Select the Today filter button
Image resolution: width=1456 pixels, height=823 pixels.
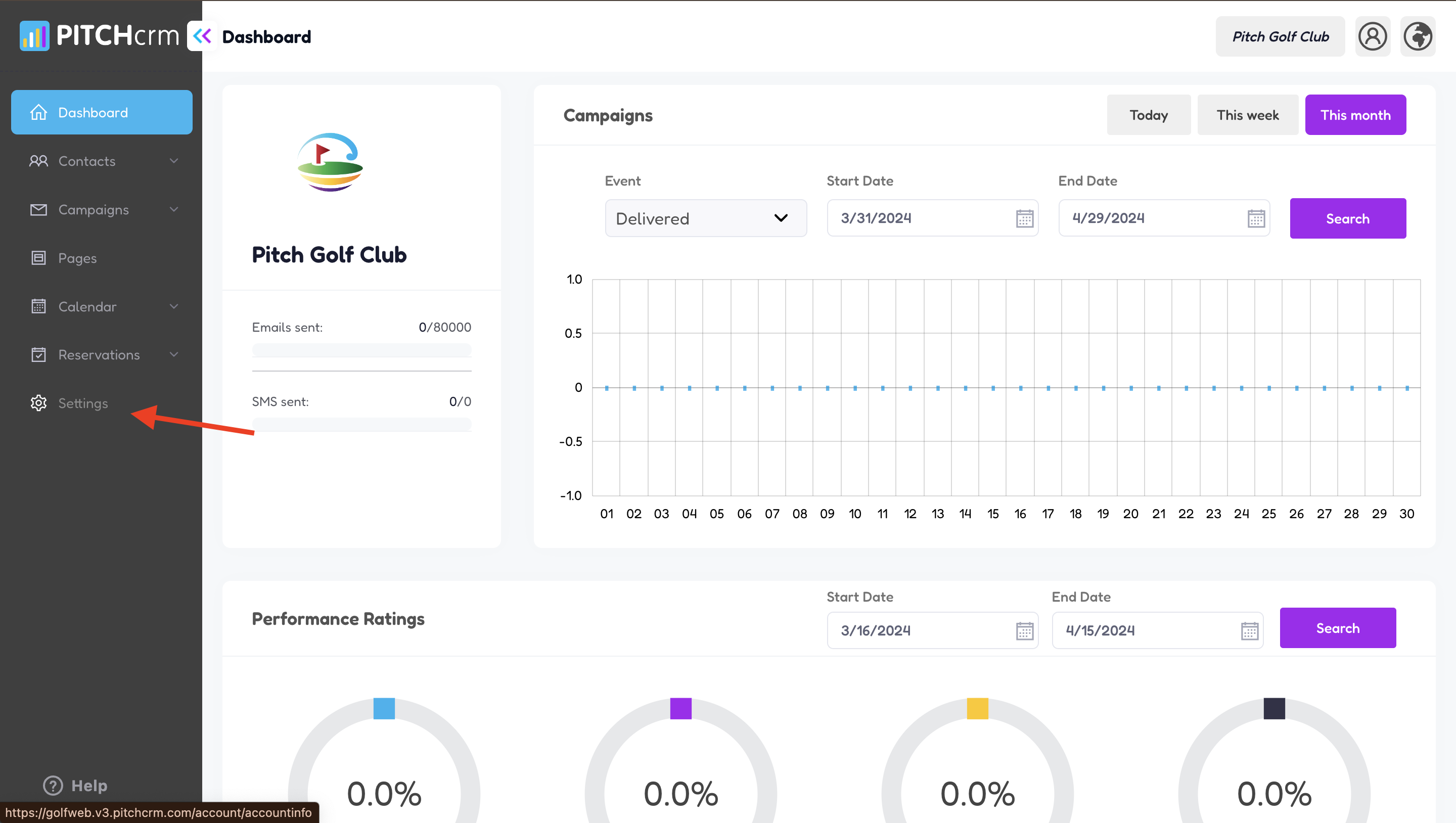[1149, 115]
